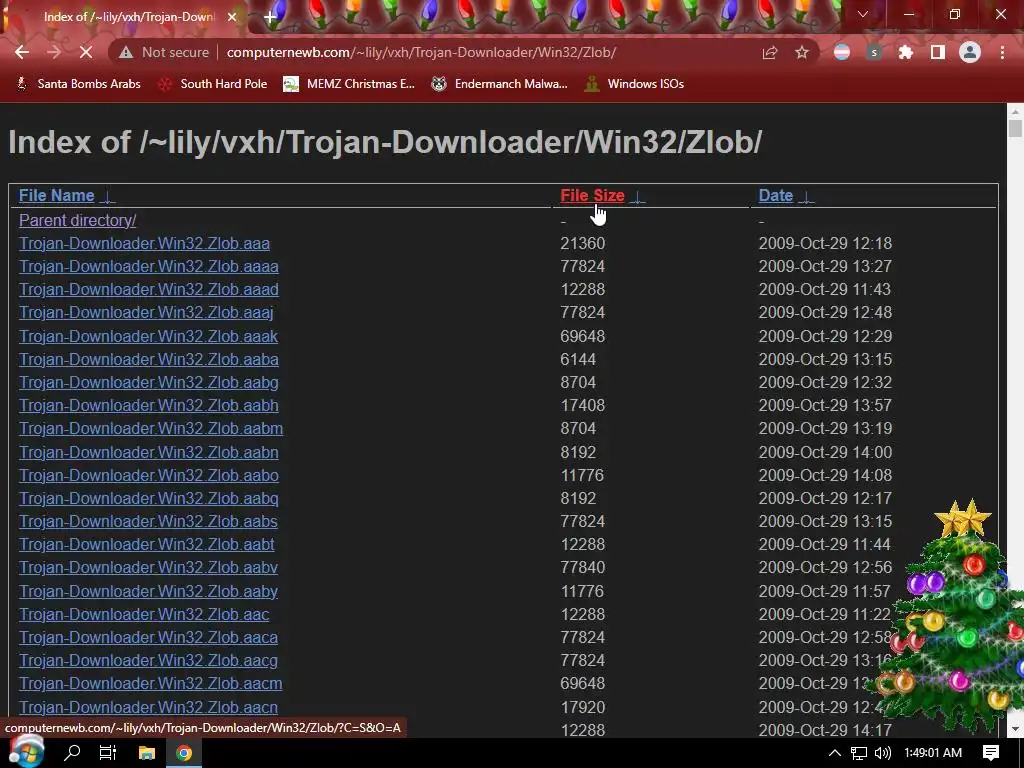Open Trojan-Downloader.Win32.Zlob.aabt file link
1024x768 pixels.
(x=147, y=544)
